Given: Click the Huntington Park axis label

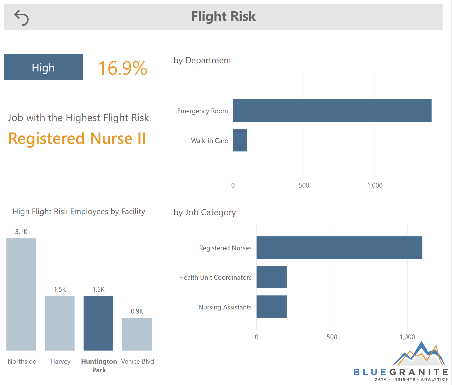Looking at the screenshot, I should (x=99, y=365).
